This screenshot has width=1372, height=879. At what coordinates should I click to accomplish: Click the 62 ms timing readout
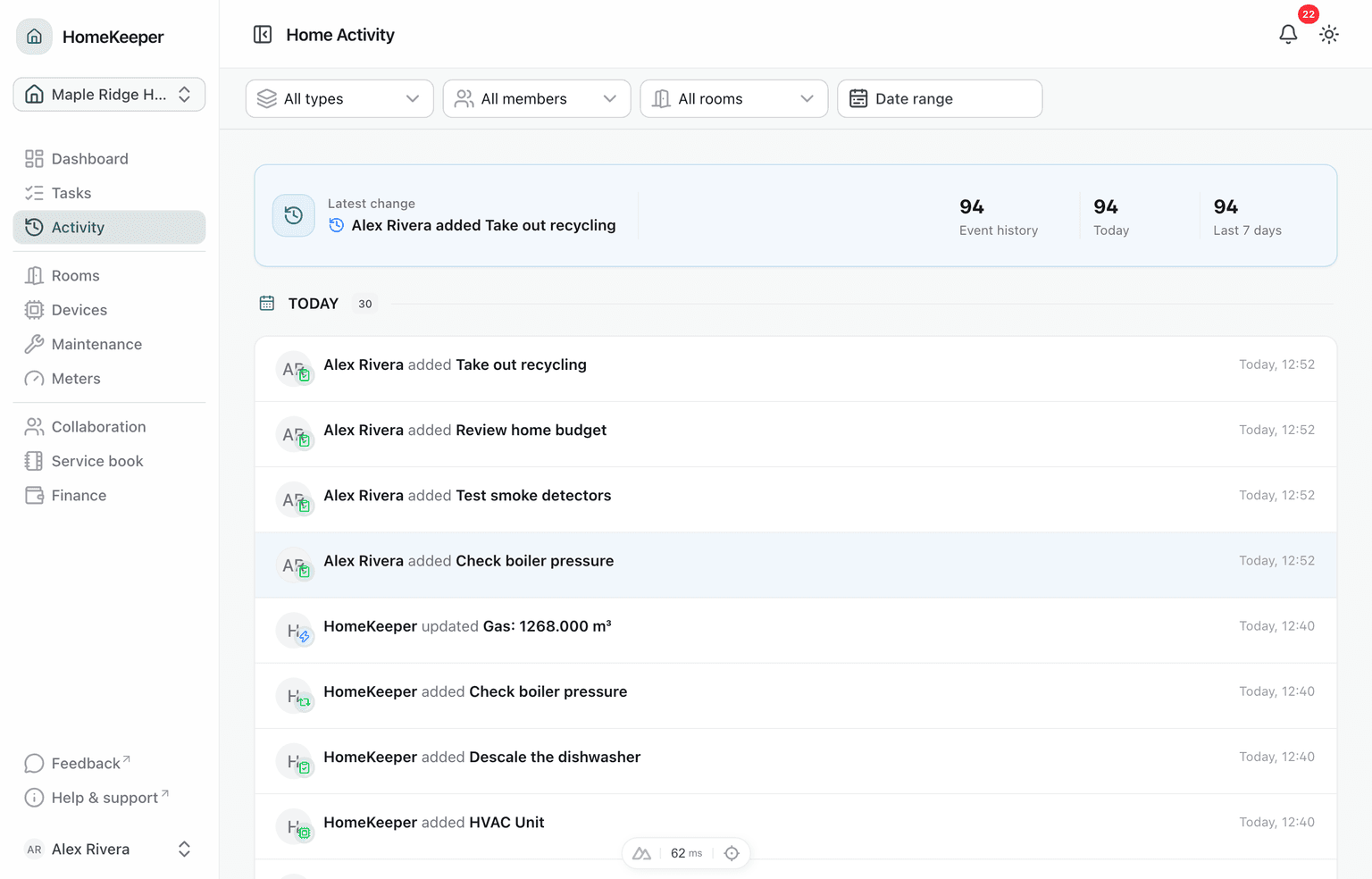[686, 853]
